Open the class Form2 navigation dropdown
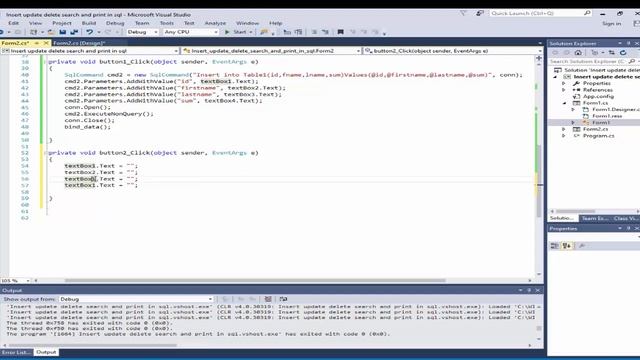 click(x=271, y=51)
